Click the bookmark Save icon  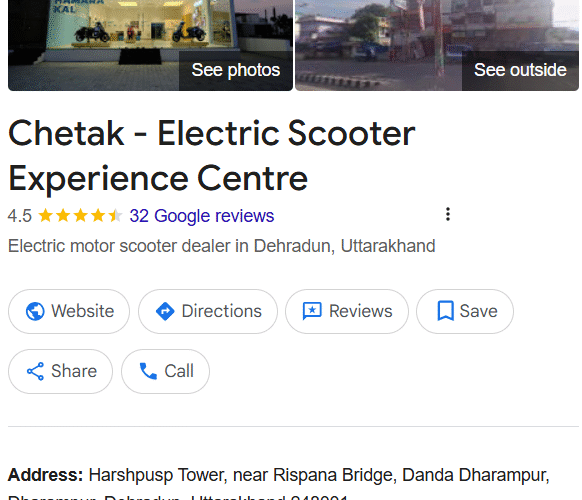click(445, 311)
